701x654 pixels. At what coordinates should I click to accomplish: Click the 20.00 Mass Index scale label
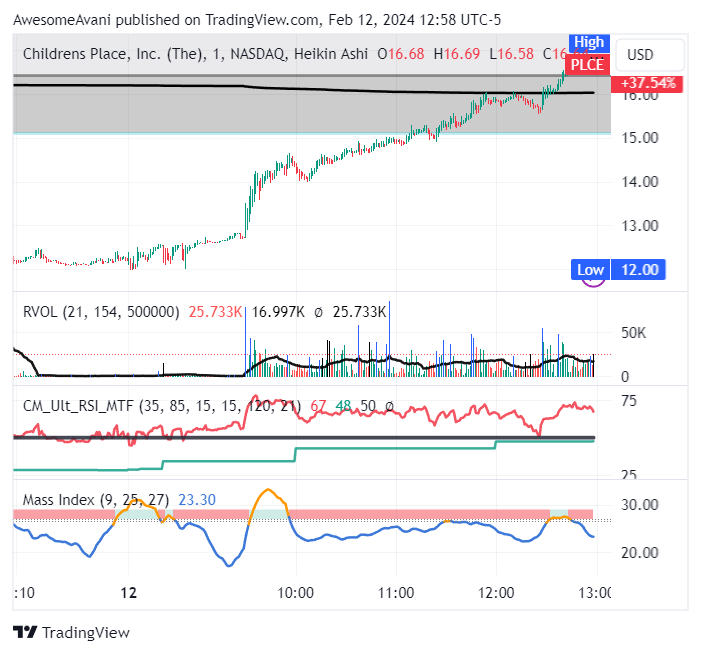click(640, 553)
